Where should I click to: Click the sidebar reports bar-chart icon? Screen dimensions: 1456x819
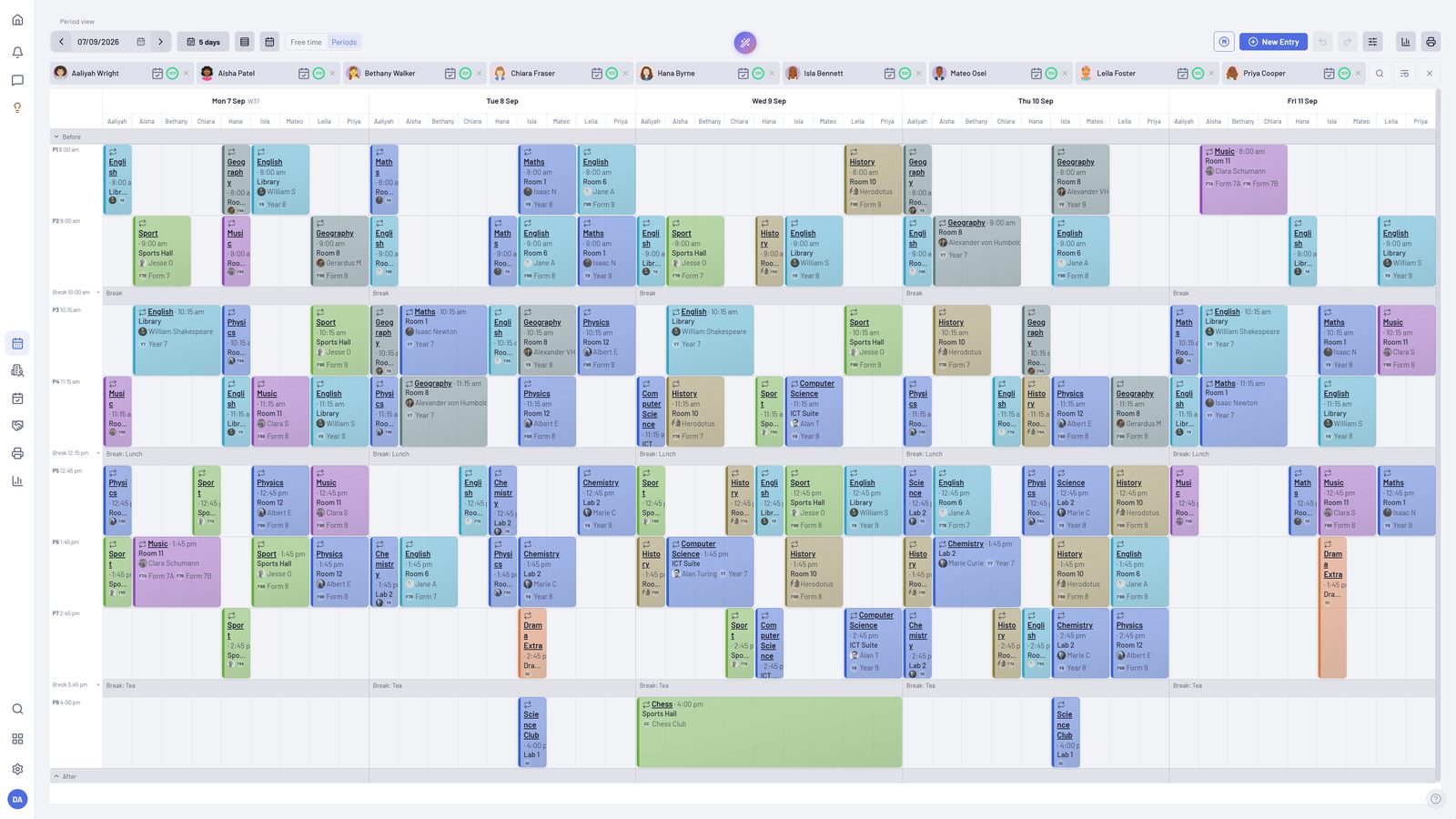(x=17, y=480)
